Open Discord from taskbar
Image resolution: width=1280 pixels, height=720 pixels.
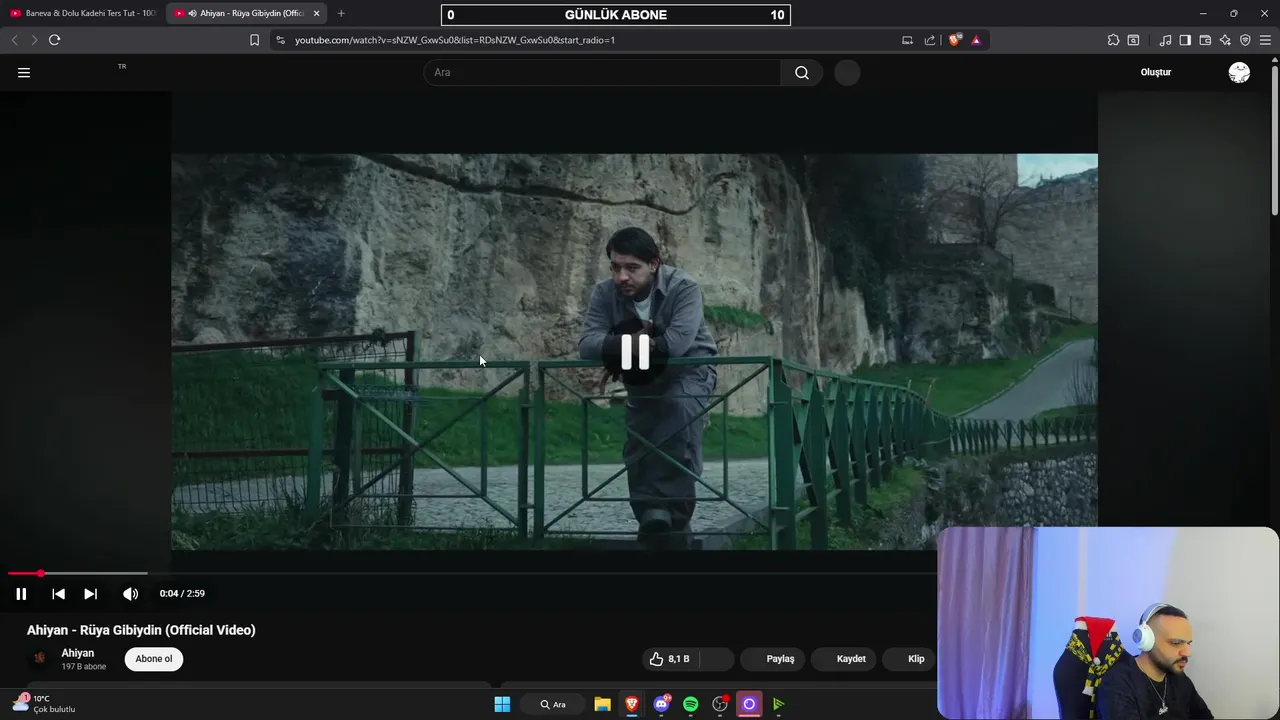(x=661, y=704)
